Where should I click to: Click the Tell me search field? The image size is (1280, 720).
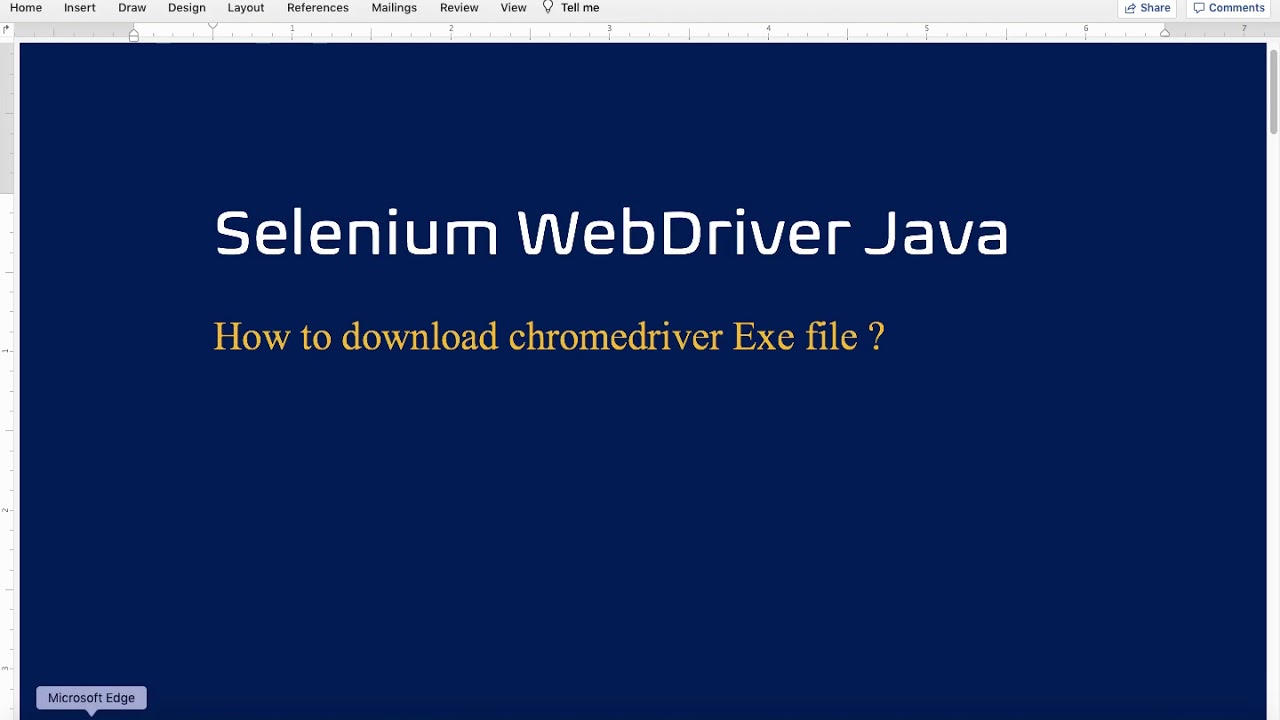coord(580,7)
